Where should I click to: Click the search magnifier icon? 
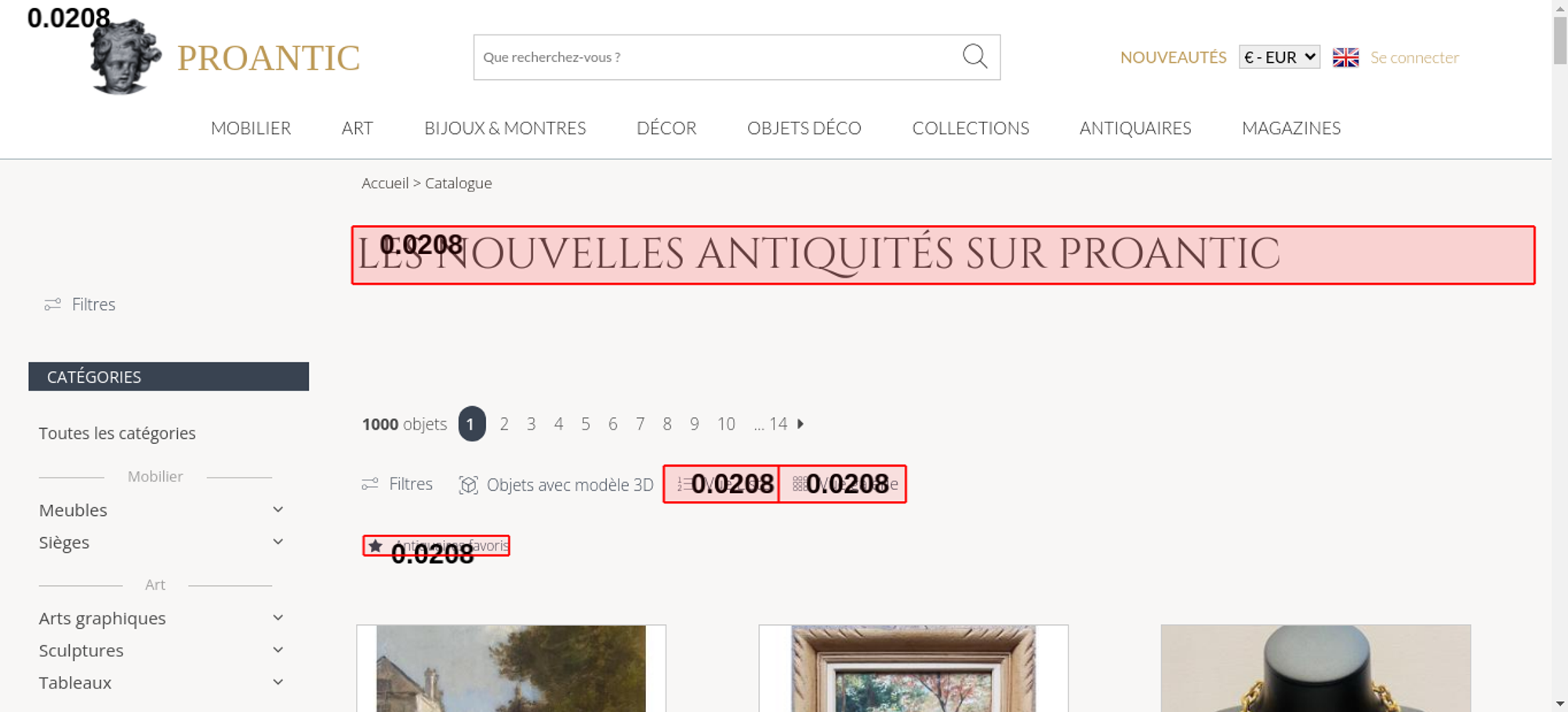click(975, 56)
